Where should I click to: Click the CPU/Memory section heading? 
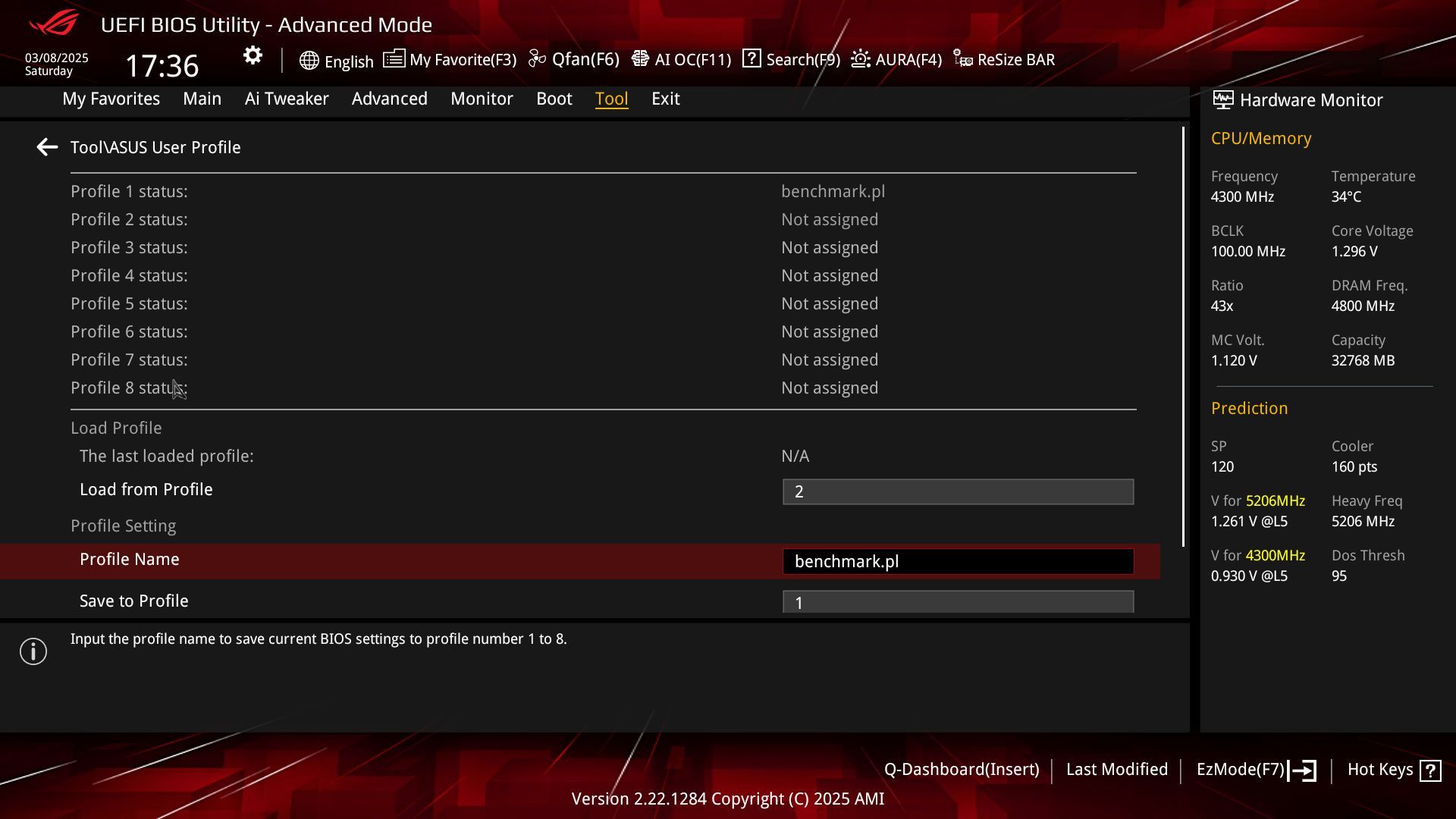click(x=1261, y=138)
